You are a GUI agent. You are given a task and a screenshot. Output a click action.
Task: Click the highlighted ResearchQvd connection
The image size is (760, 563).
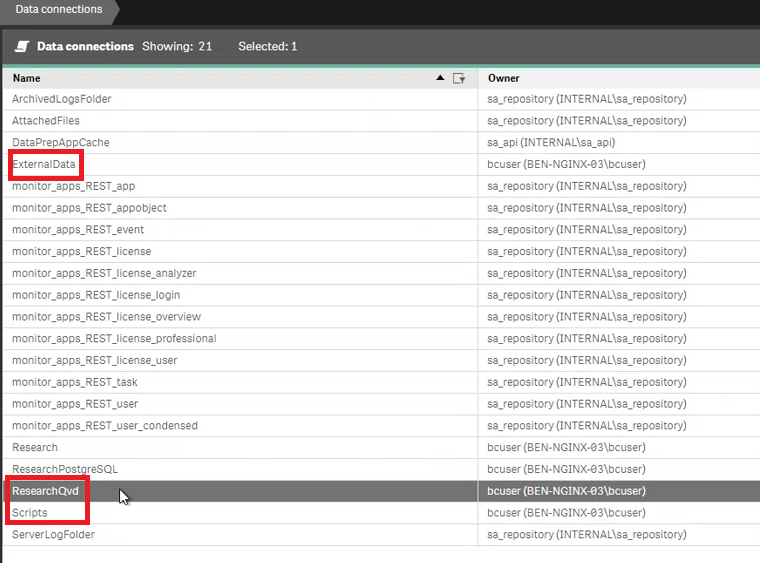[45, 491]
